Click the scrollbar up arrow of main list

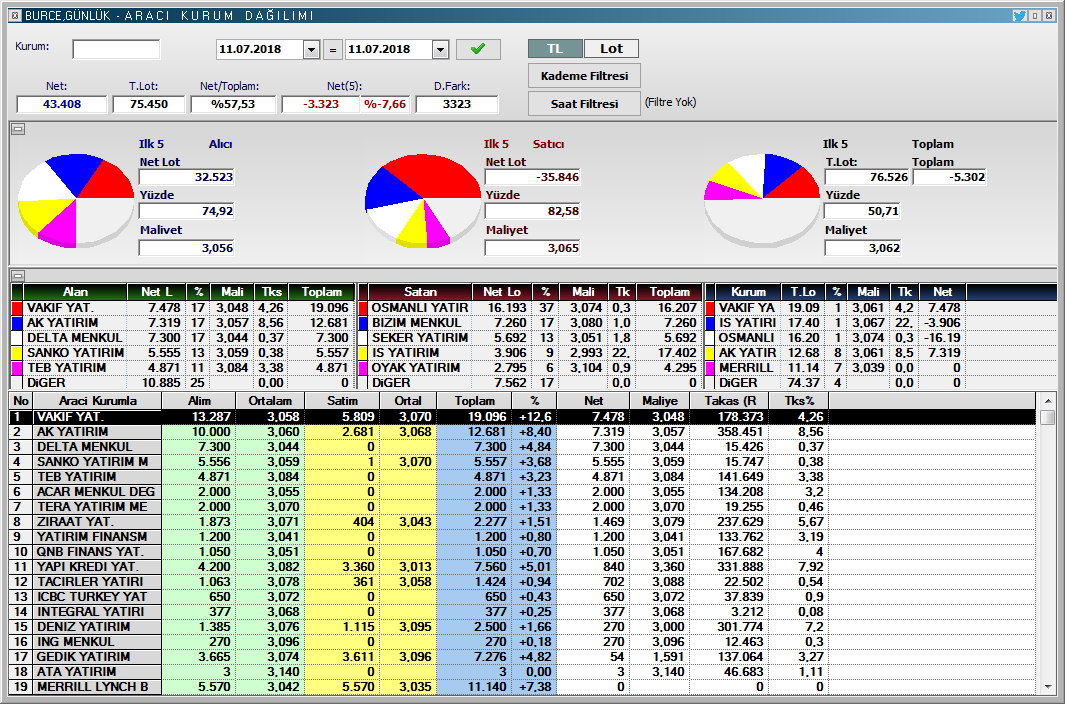(1047, 401)
